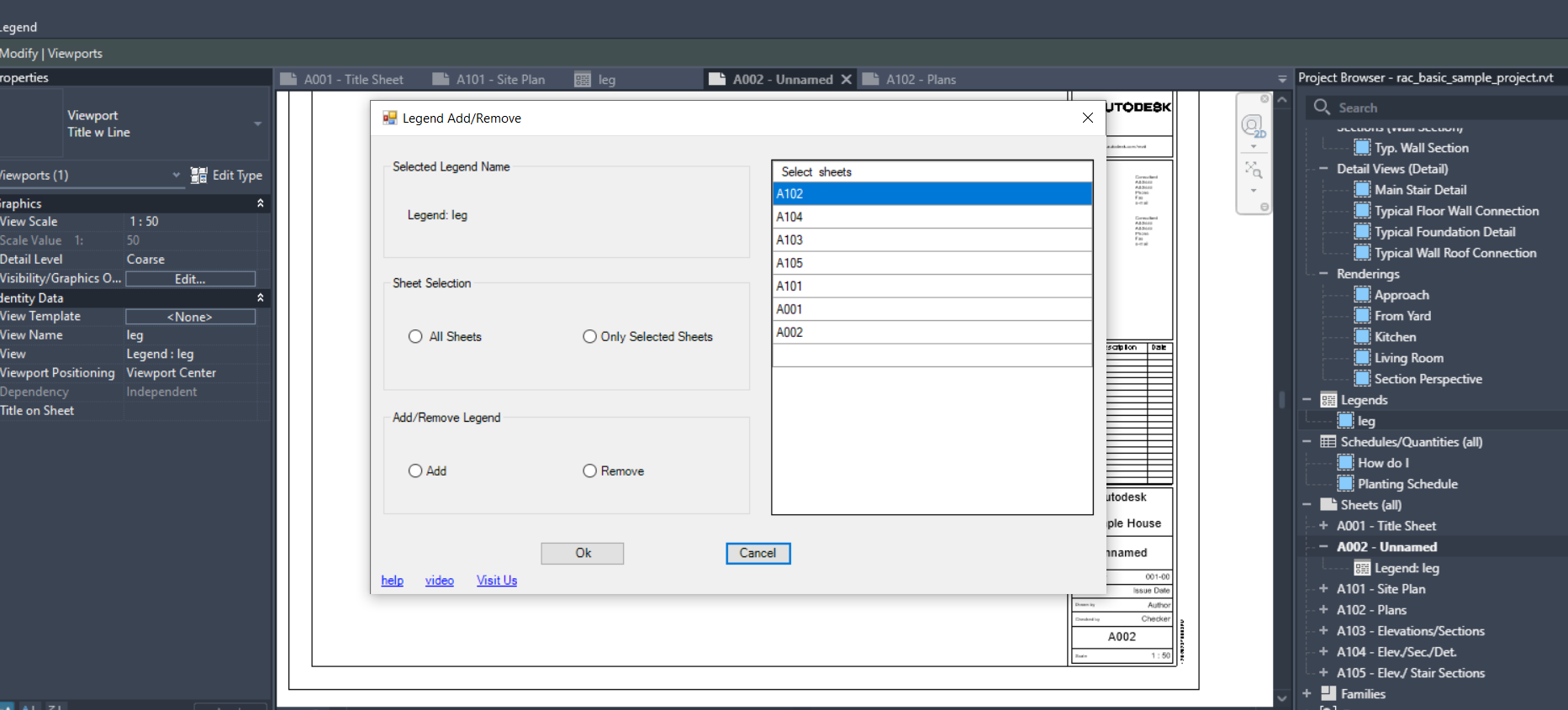Click the Project Browser search magnifier icon

tap(1322, 108)
